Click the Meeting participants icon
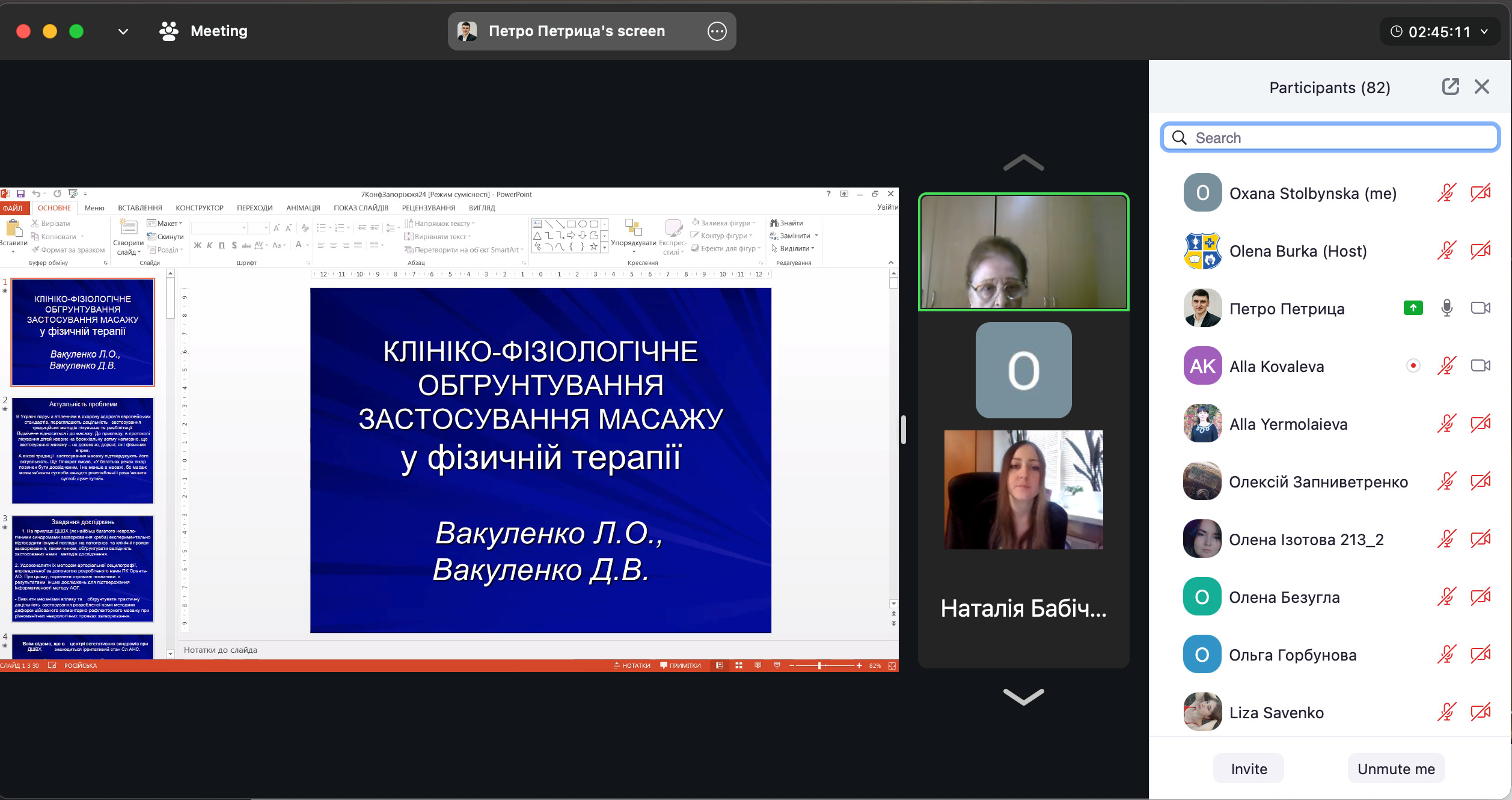The width and height of the screenshot is (1512, 800). (x=169, y=31)
